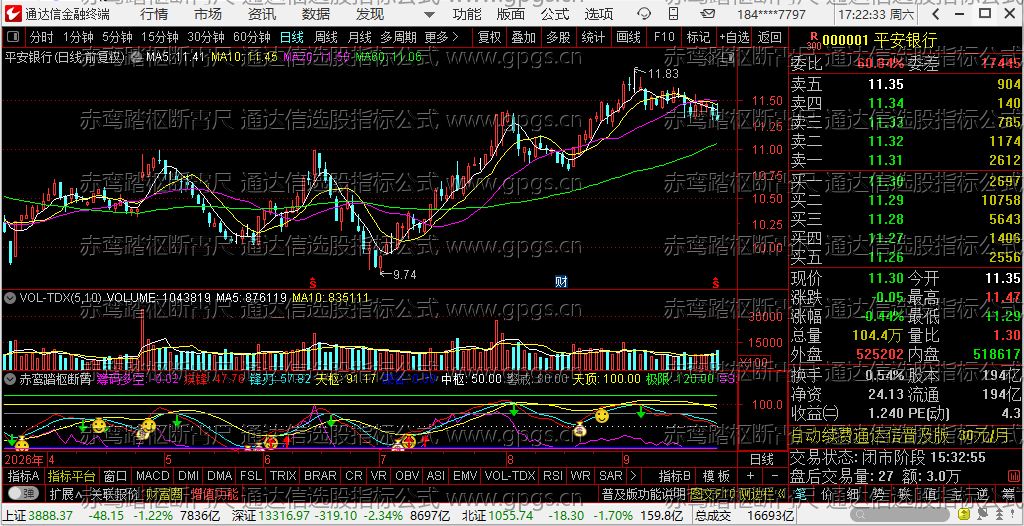Screen dimensions: 1024x526
Task: Open the 普及版功能说明 link
Action: (643, 493)
